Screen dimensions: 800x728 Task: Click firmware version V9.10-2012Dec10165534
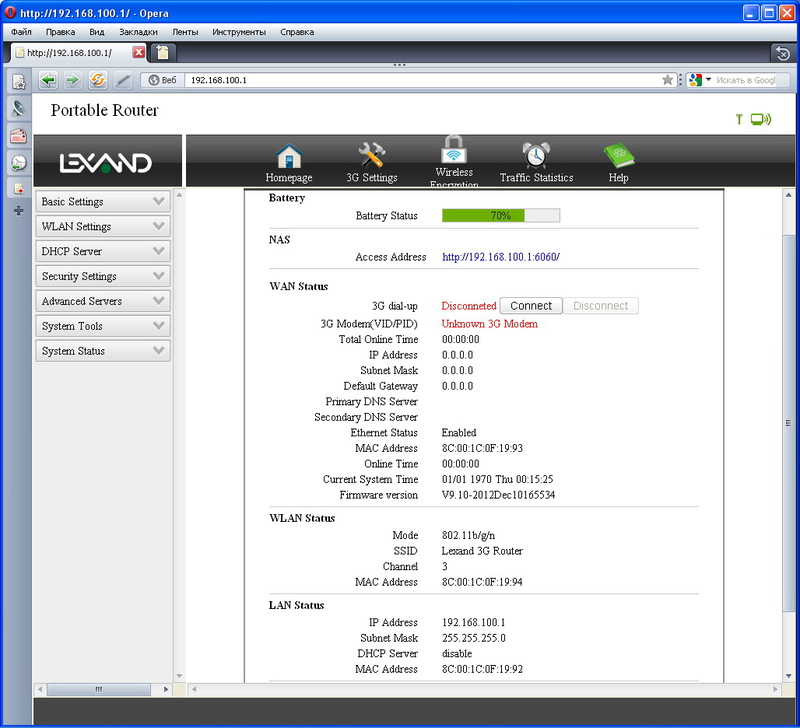tap(498, 495)
